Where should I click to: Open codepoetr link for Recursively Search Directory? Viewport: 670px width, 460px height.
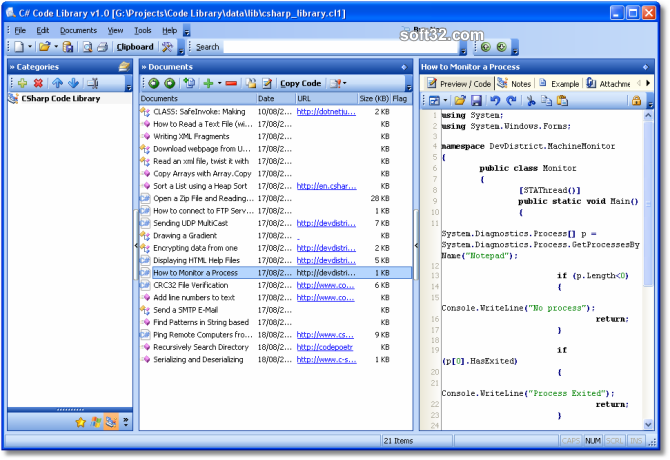tap(325, 347)
